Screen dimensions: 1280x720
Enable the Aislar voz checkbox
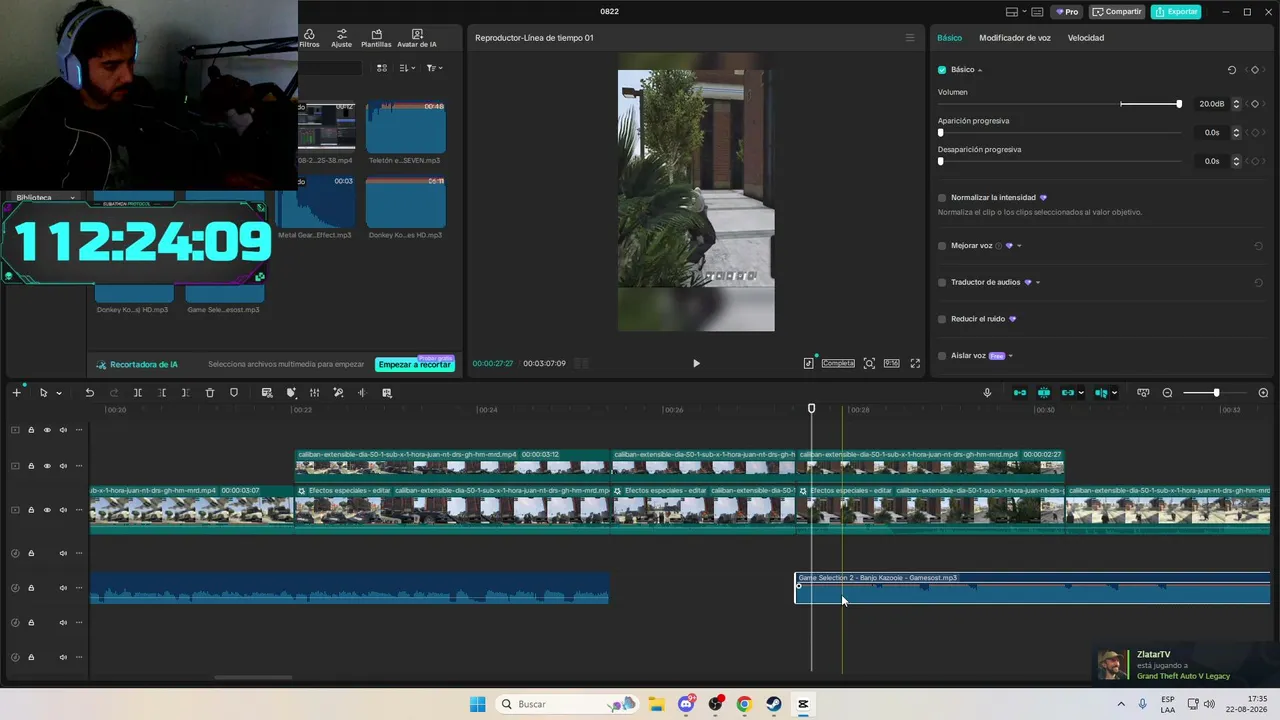click(942, 356)
